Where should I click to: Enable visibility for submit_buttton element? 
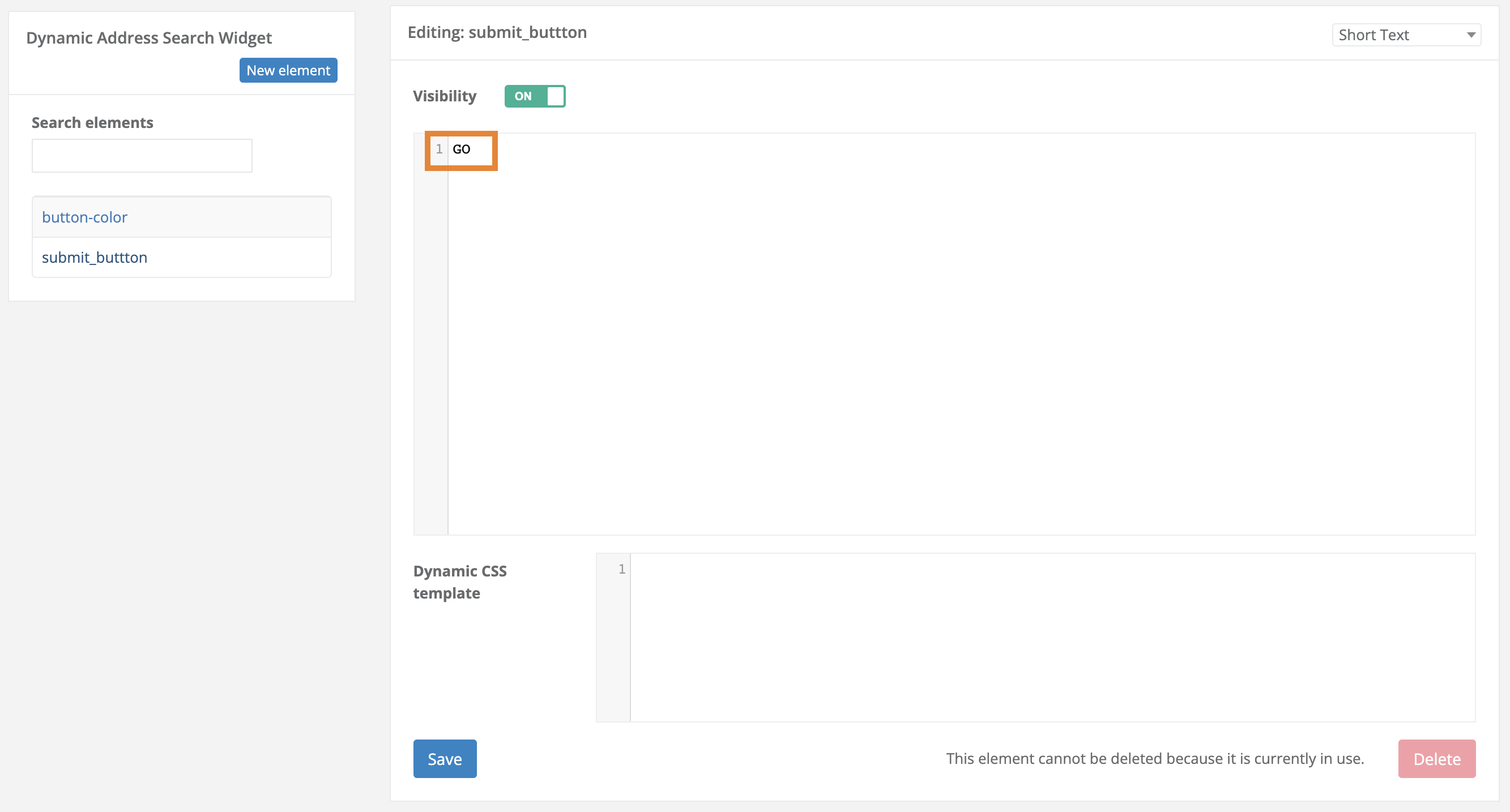pyautogui.click(x=534, y=96)
